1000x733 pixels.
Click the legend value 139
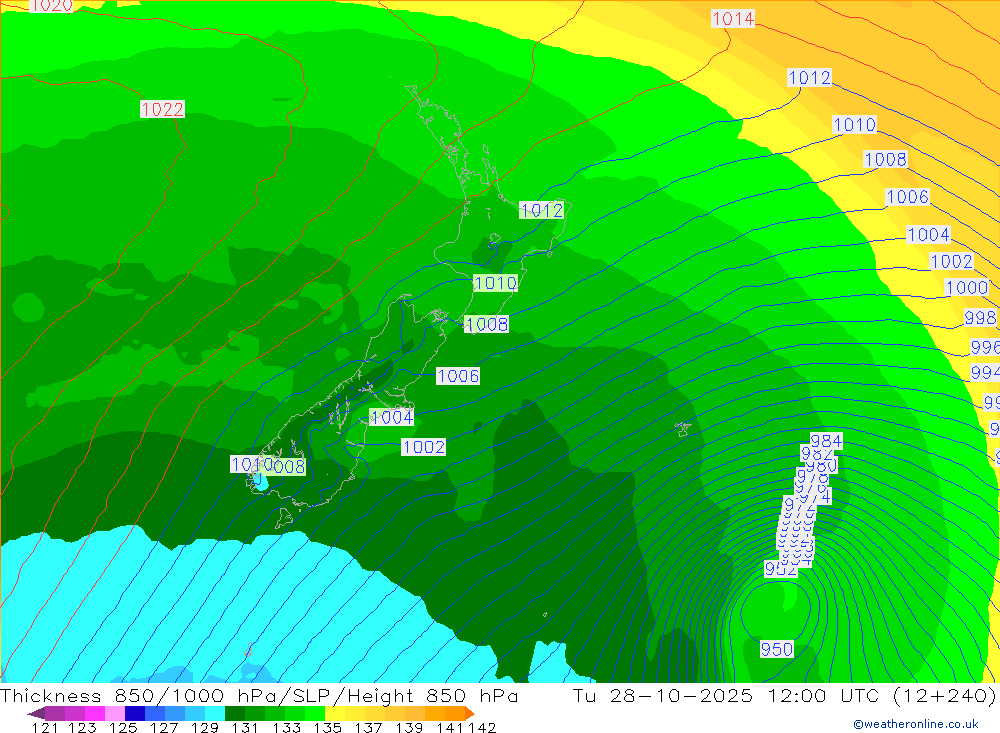click(x=409, y=727)
